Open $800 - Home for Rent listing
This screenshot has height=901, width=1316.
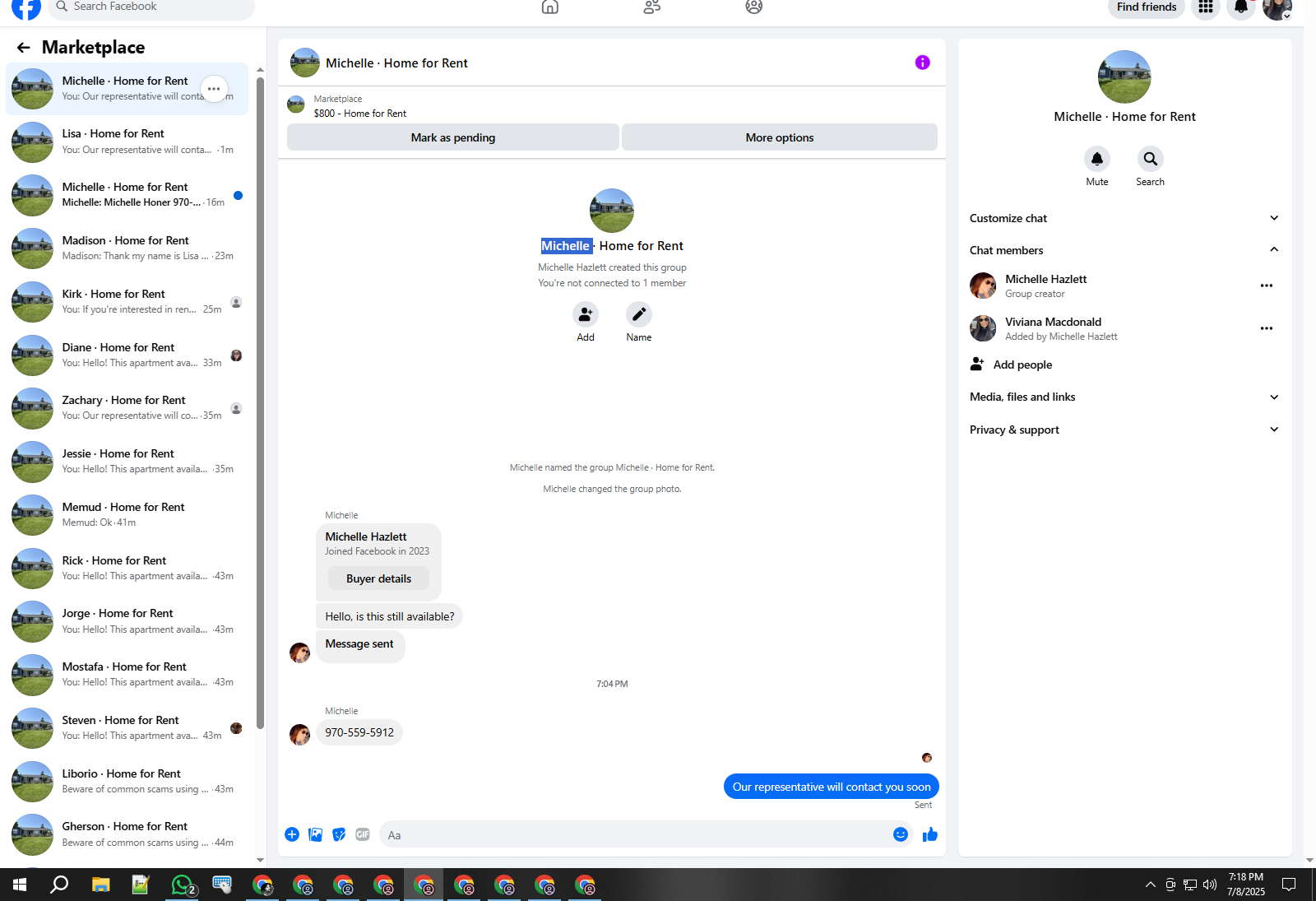[360, 114]
